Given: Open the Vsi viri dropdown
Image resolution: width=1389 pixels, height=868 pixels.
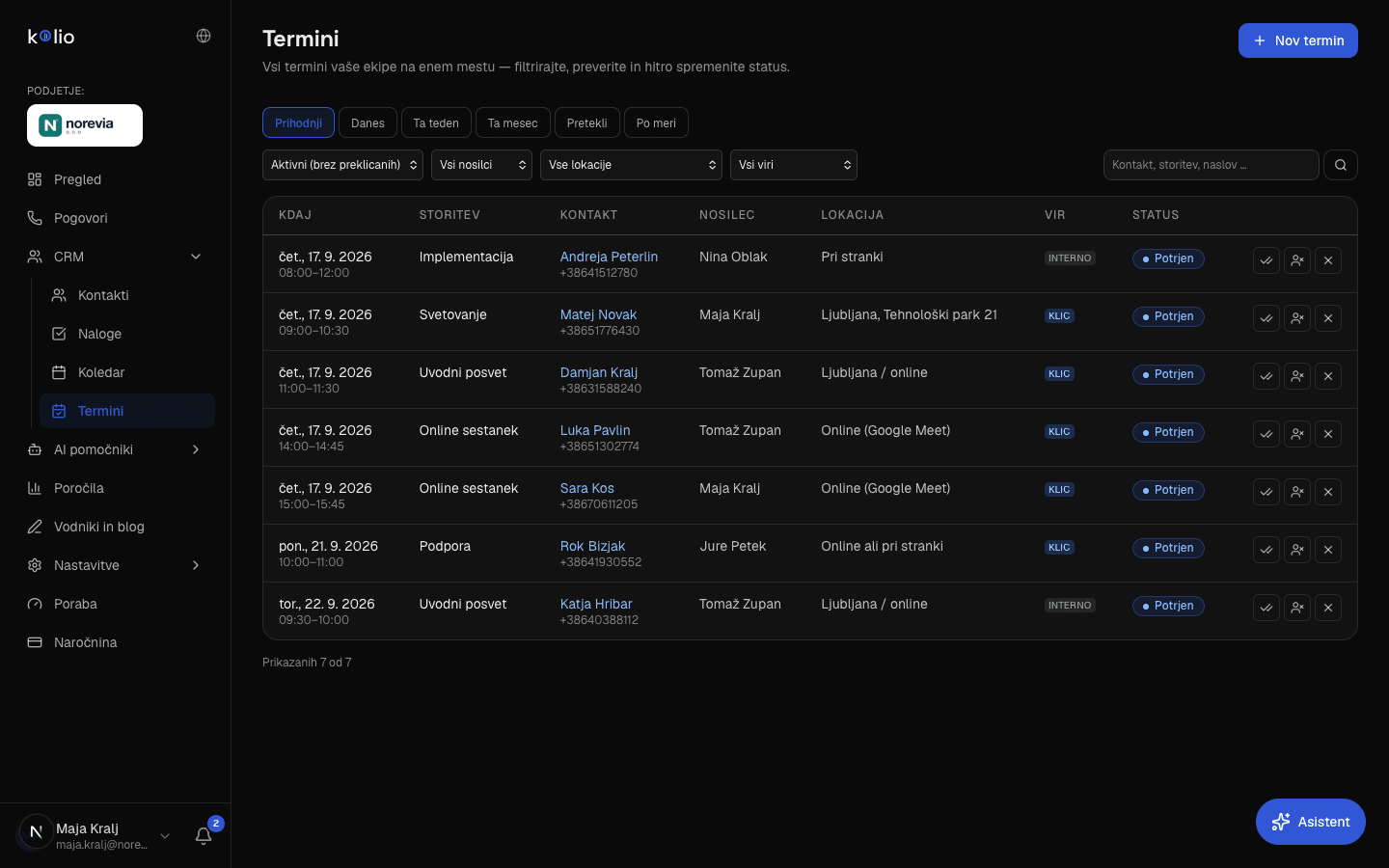Looking at the screenshot, I should [x=794, y=165].
